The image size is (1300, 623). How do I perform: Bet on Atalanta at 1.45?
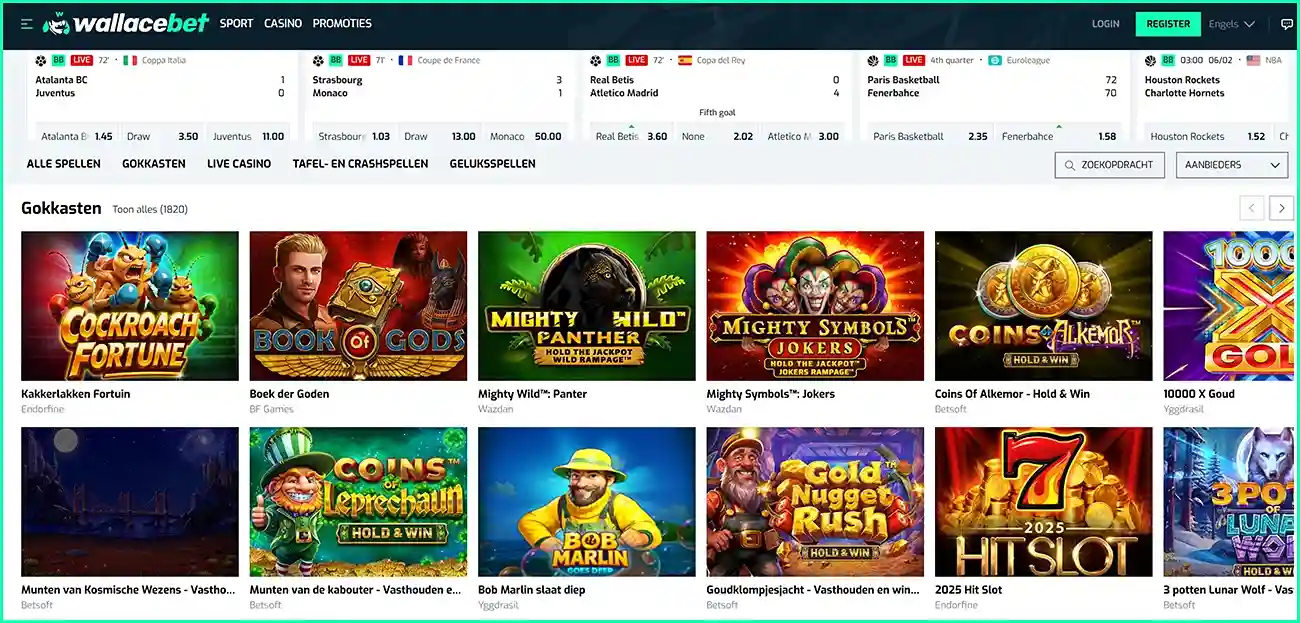78,134
